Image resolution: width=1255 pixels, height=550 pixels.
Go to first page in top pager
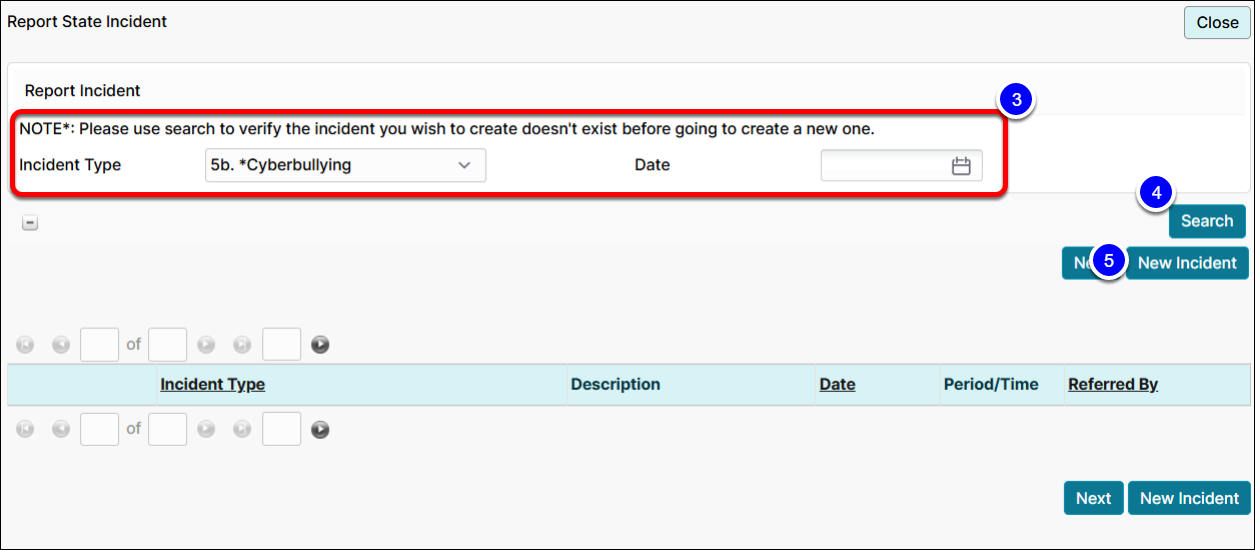(26, 345)
